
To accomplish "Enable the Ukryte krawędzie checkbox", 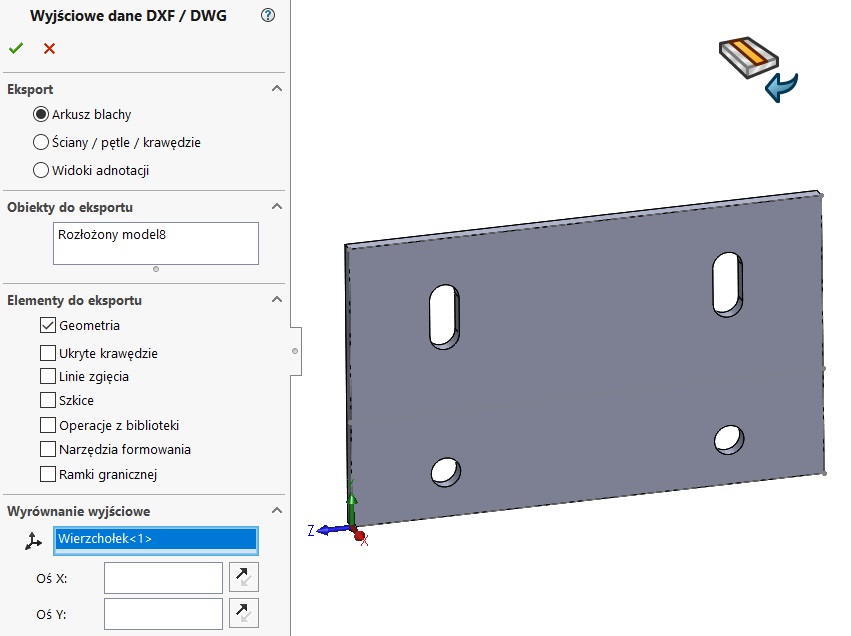I will (x=48, y=353).
